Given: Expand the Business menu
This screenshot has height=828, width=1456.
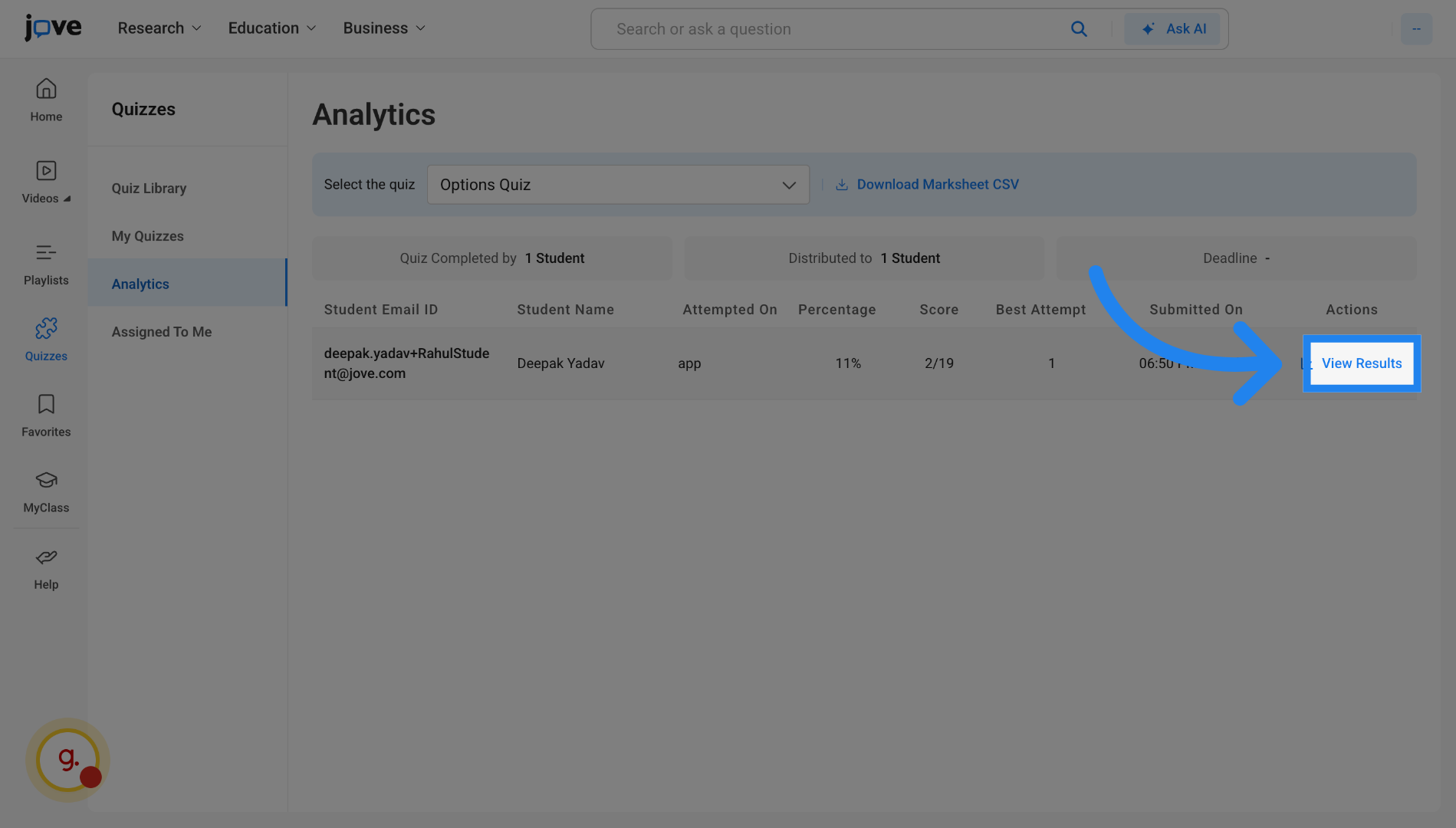Looking at the screenshot, I should point(384,28).
